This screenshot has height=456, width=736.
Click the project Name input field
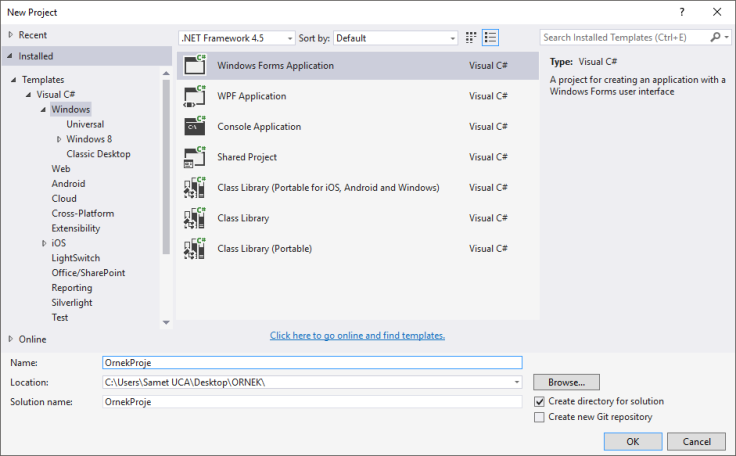312,363
